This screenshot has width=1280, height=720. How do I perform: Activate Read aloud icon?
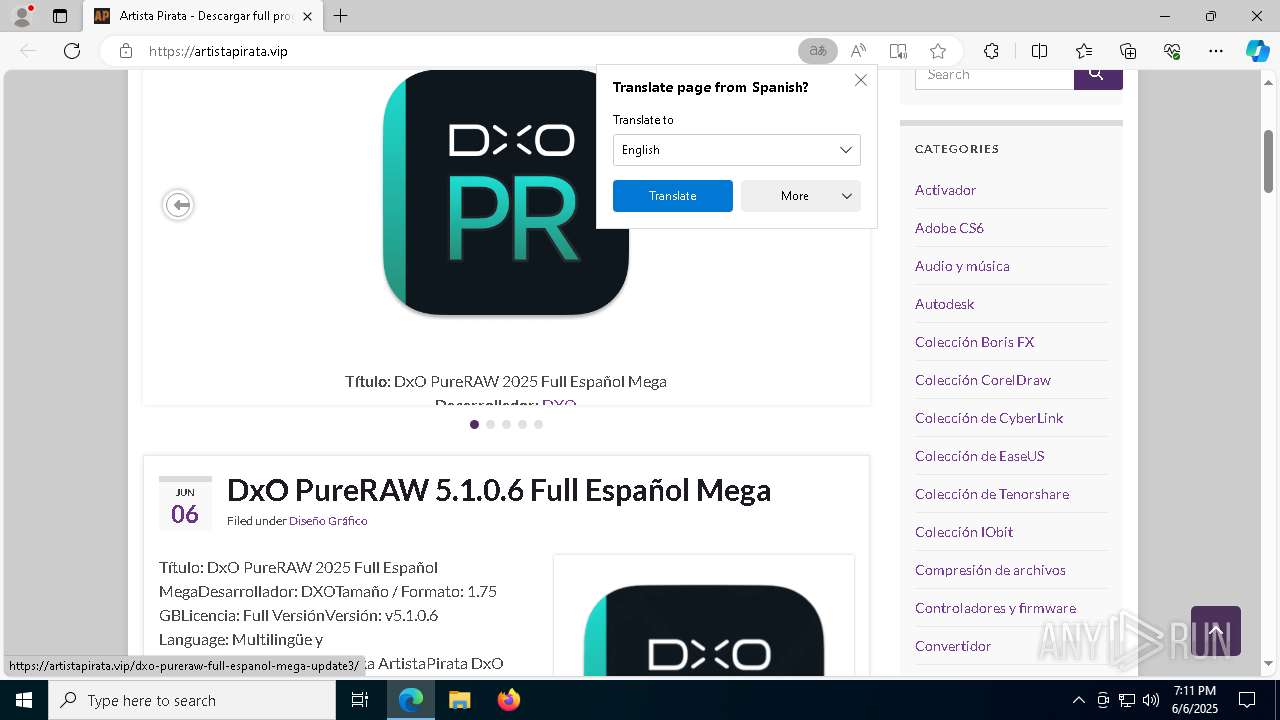(x=858, y=51)
